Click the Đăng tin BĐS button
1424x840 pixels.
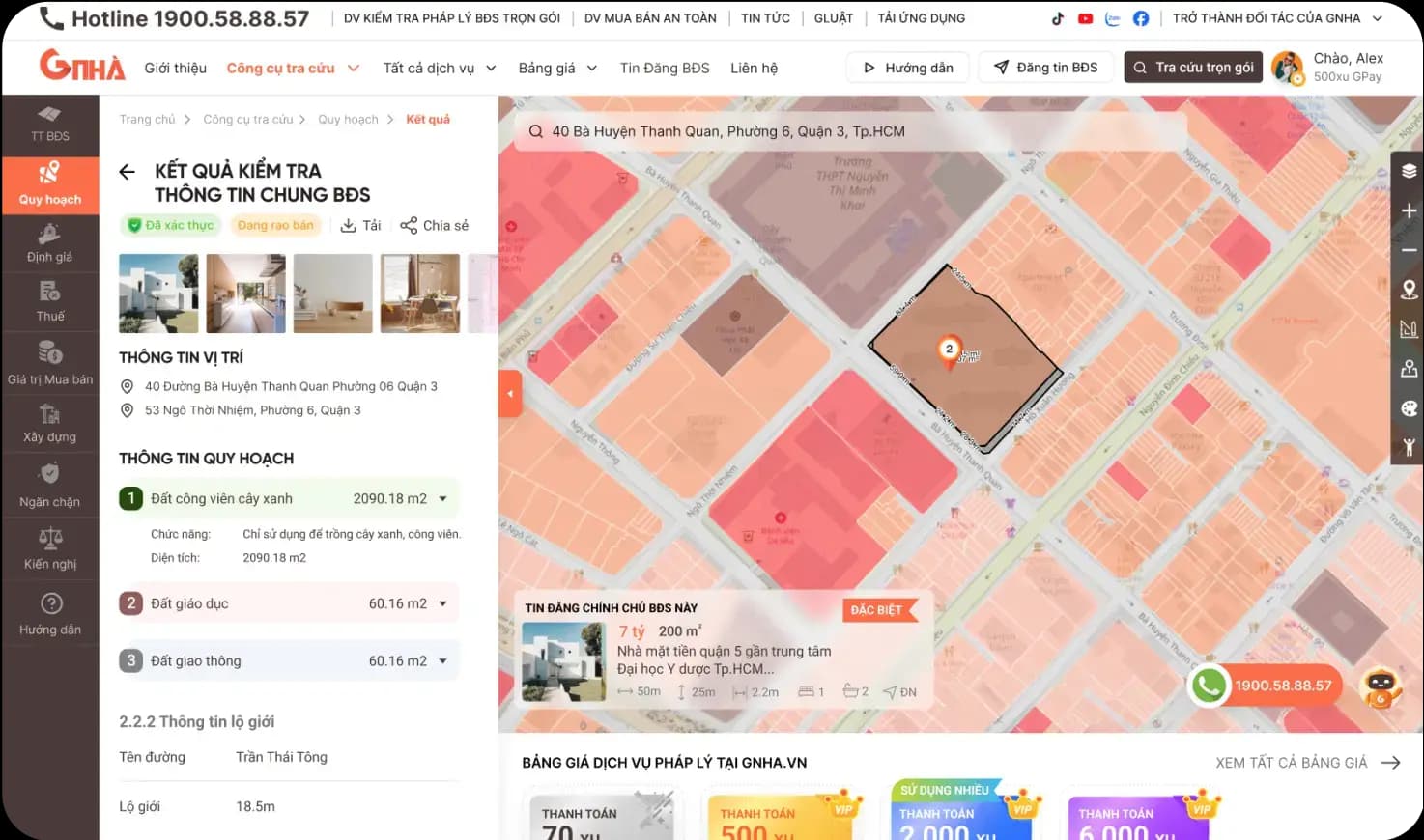click(1046, 68)
